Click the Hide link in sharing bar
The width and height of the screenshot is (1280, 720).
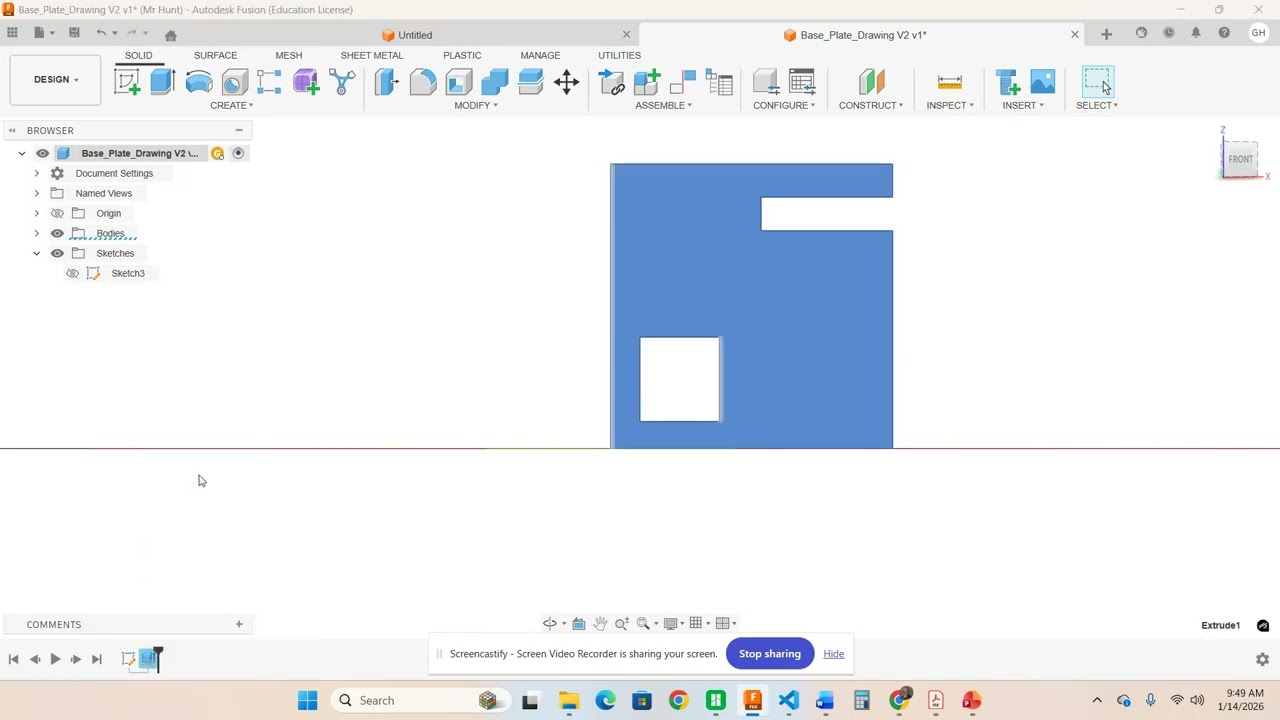coord(834,654)
